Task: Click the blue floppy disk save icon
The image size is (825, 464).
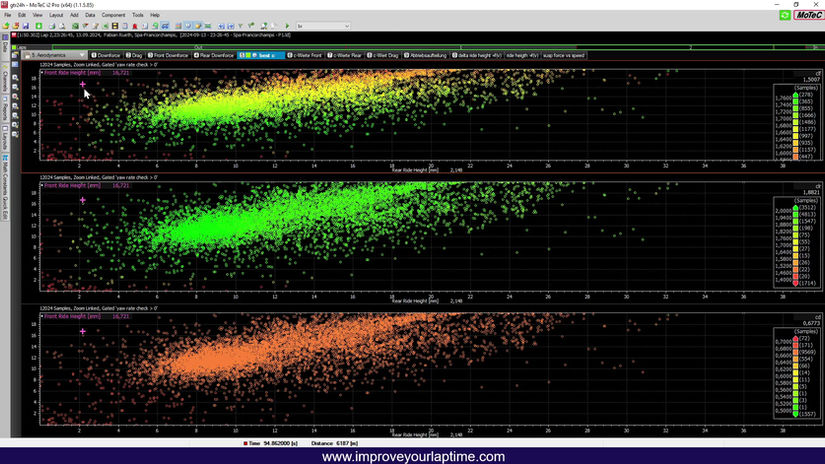Action: [26, 25]
